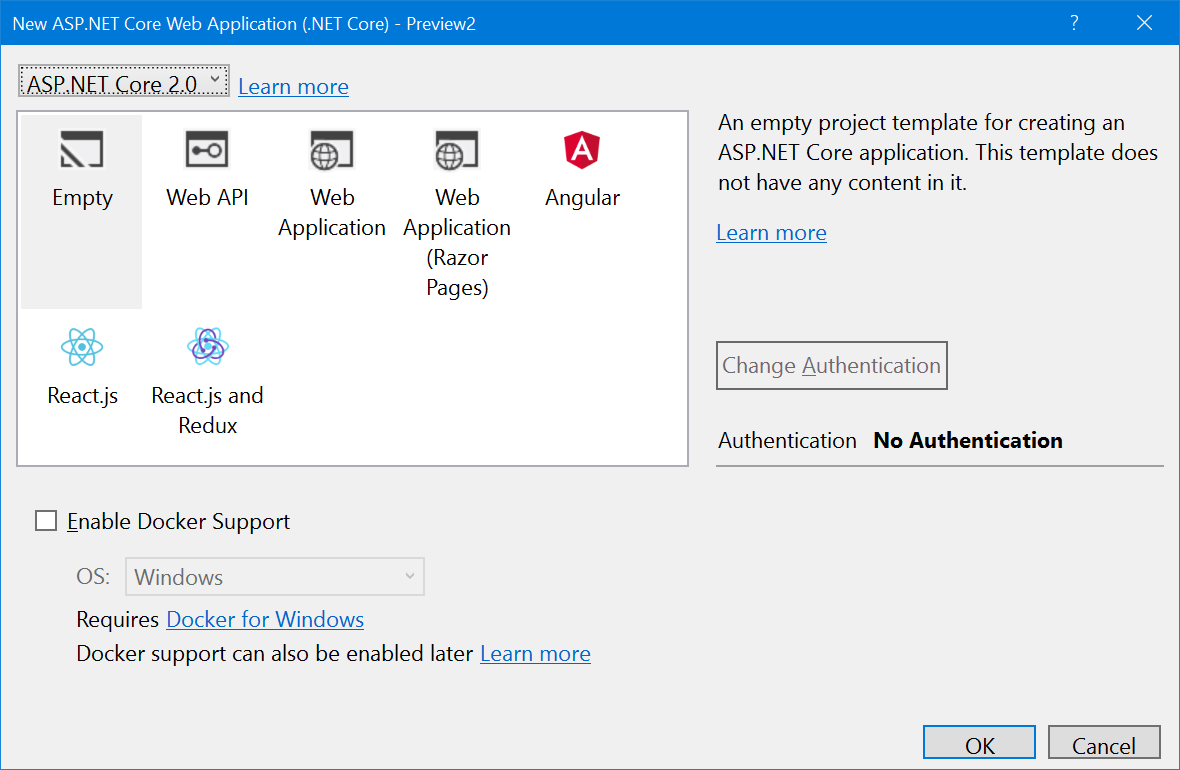The height and width of the screenshot is (770, 1180).
Task: Choose the Web API template icon
Action: (207, 150)
